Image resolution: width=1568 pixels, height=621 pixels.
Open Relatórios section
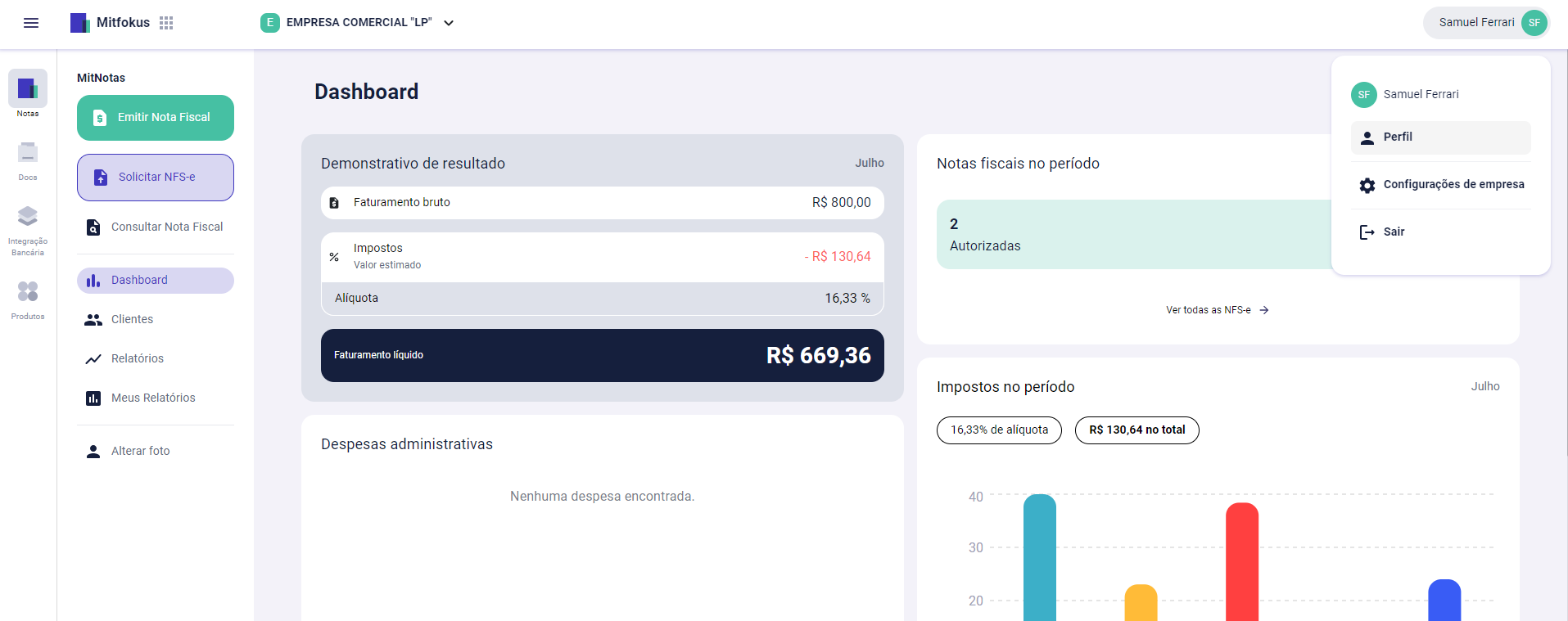156,358
